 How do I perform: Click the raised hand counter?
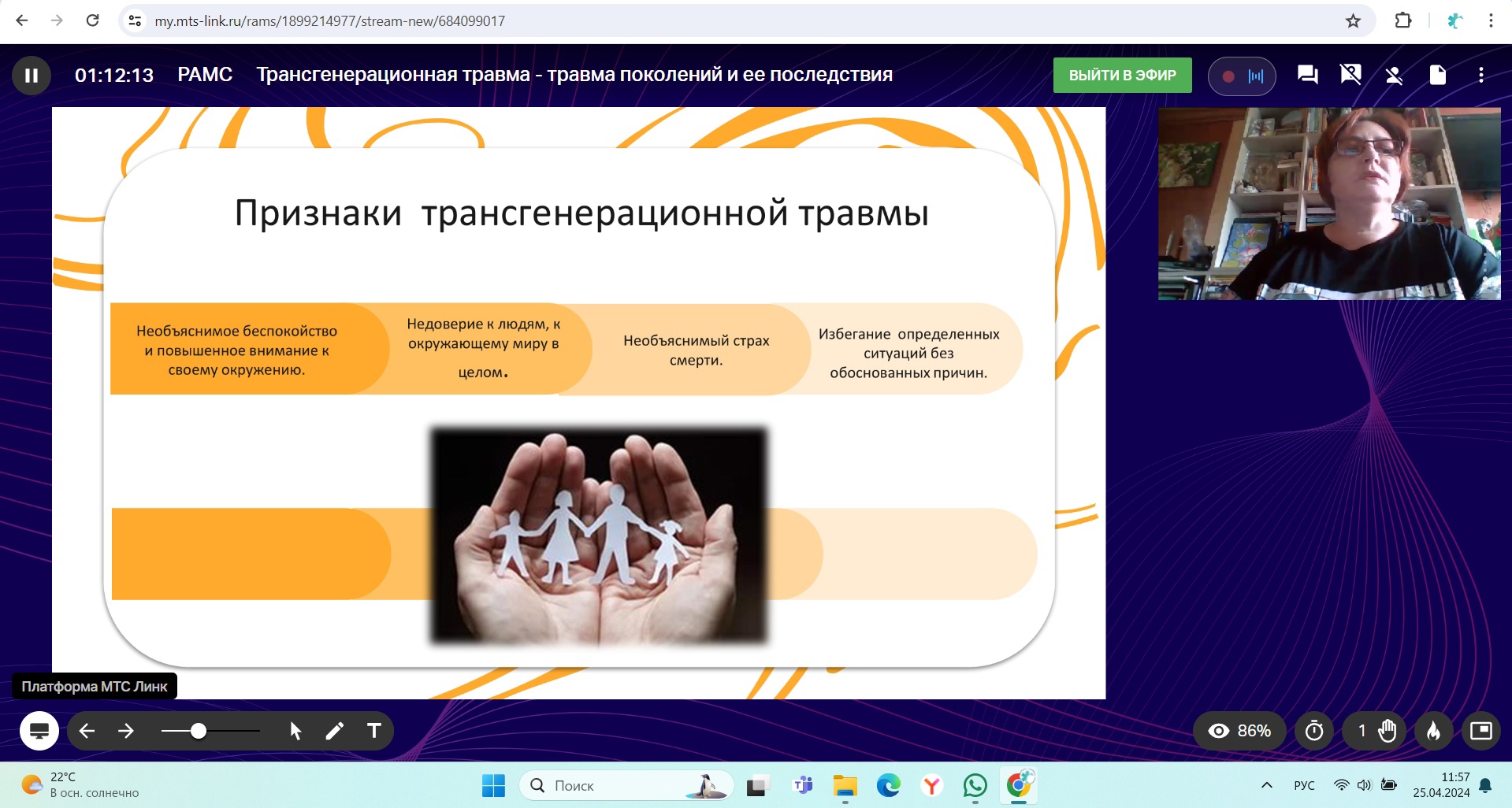click(1376, 731)
